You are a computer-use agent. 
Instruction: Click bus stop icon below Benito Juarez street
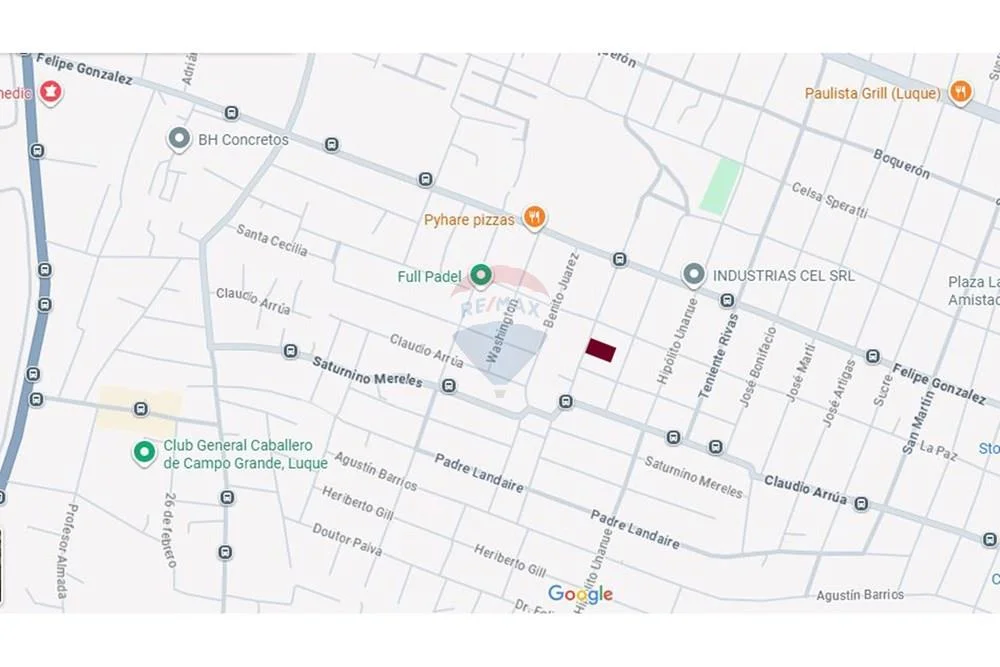(566, 401)
